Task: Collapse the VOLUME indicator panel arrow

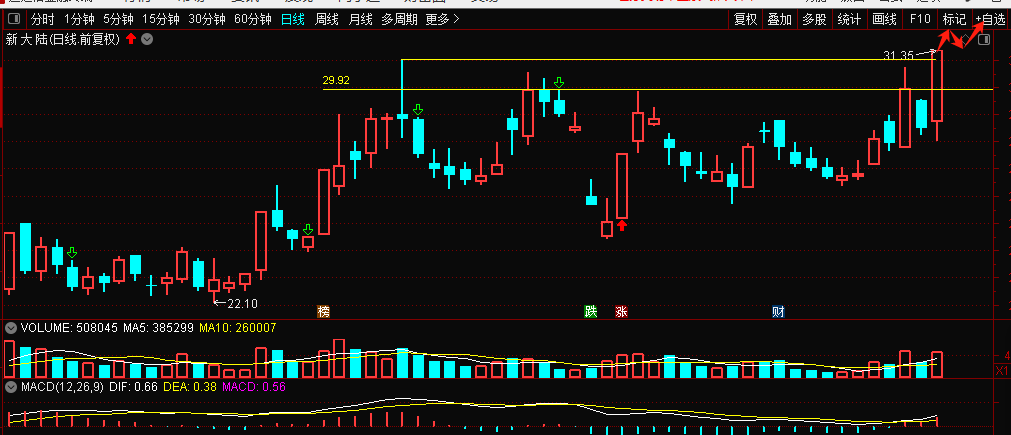Action: coord(10,328)
